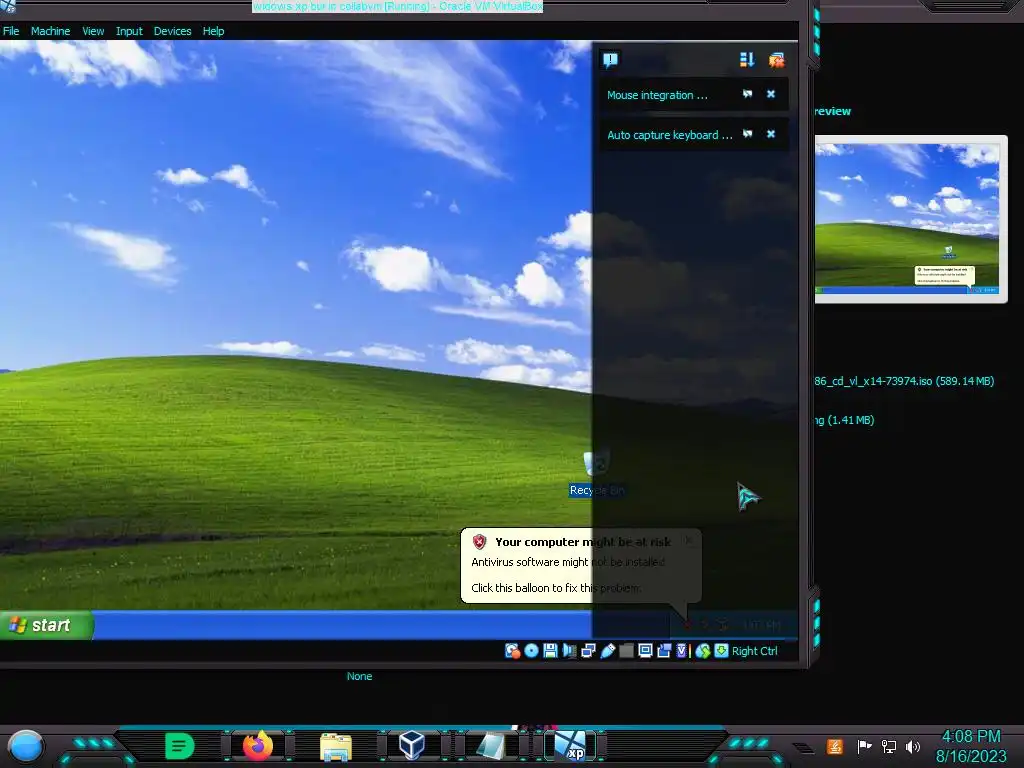Open the Devices menu

click(x=172, y=31)
